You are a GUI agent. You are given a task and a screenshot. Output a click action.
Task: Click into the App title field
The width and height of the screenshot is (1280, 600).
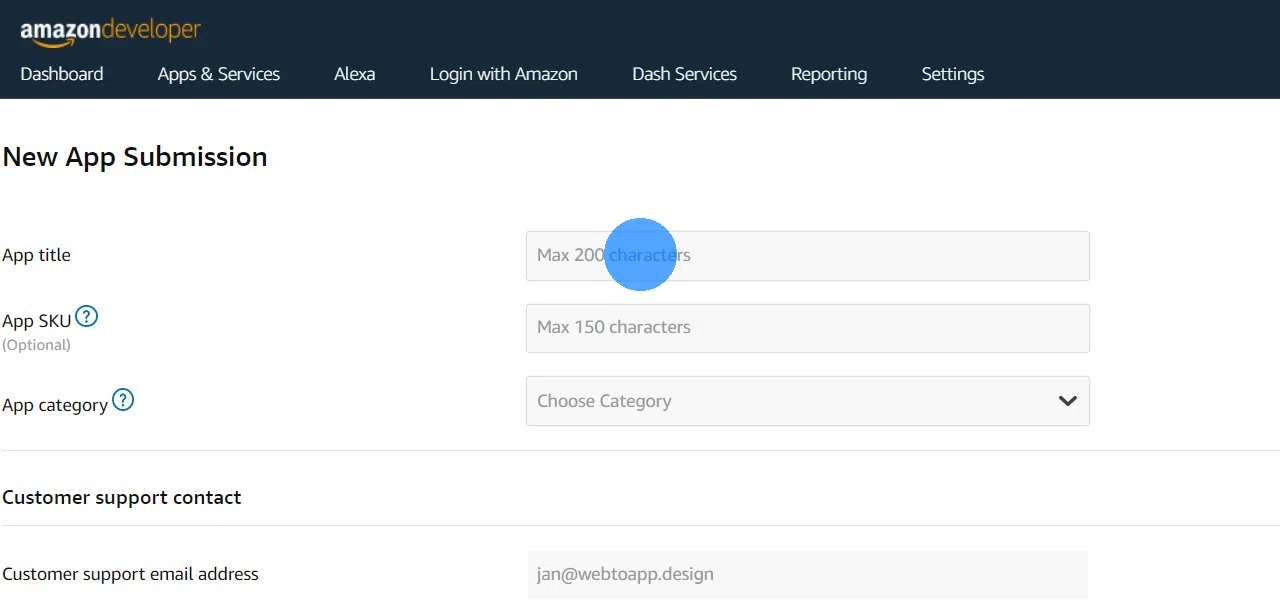pos(808,256)
